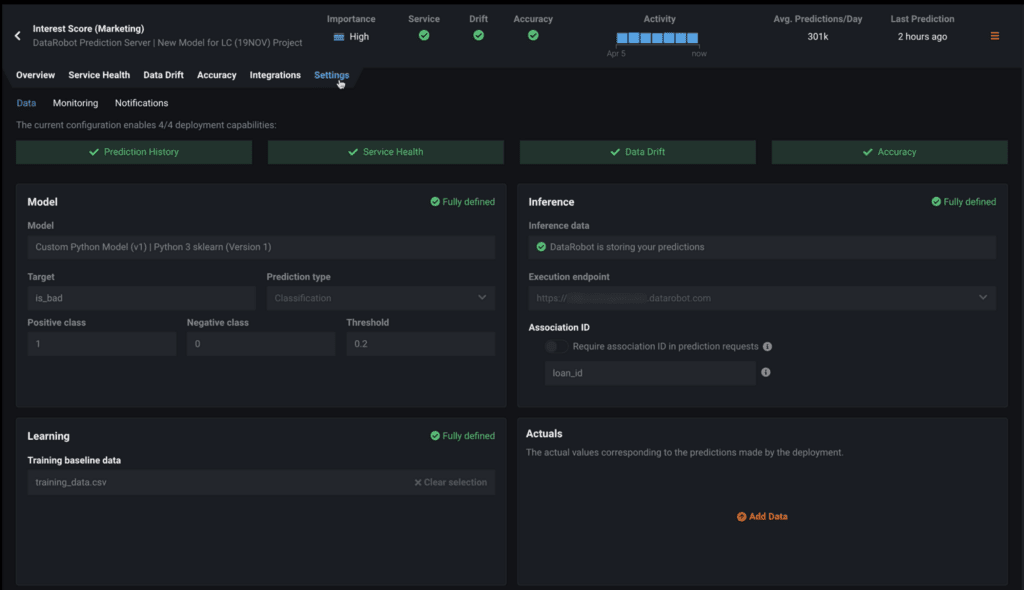This screenshot has height=590, width=1024.
Task: Click the header Accuracy green check icon
Action: click(533, 35)
